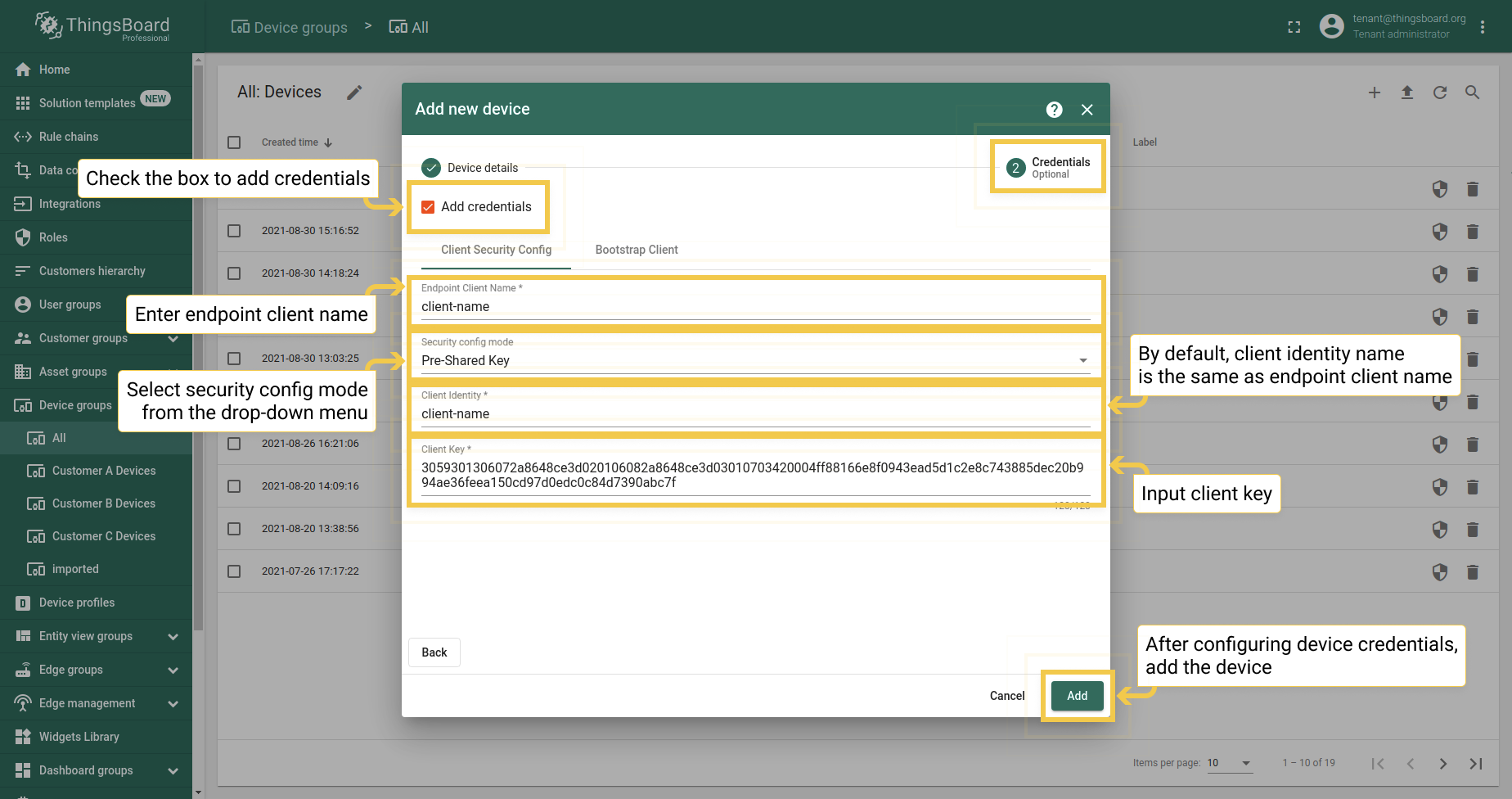Click the plus icon to add device

1375,93
